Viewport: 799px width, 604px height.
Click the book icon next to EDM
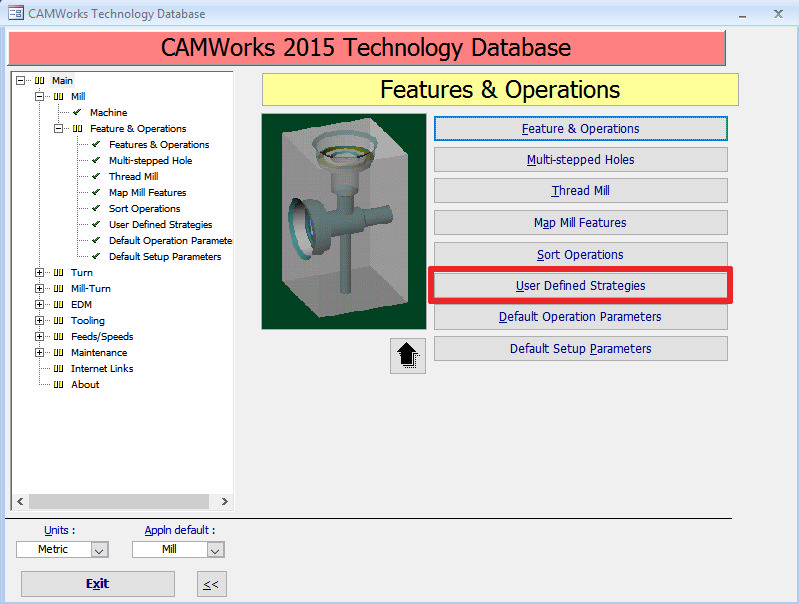pyautogui.click(x=58, y=305)
